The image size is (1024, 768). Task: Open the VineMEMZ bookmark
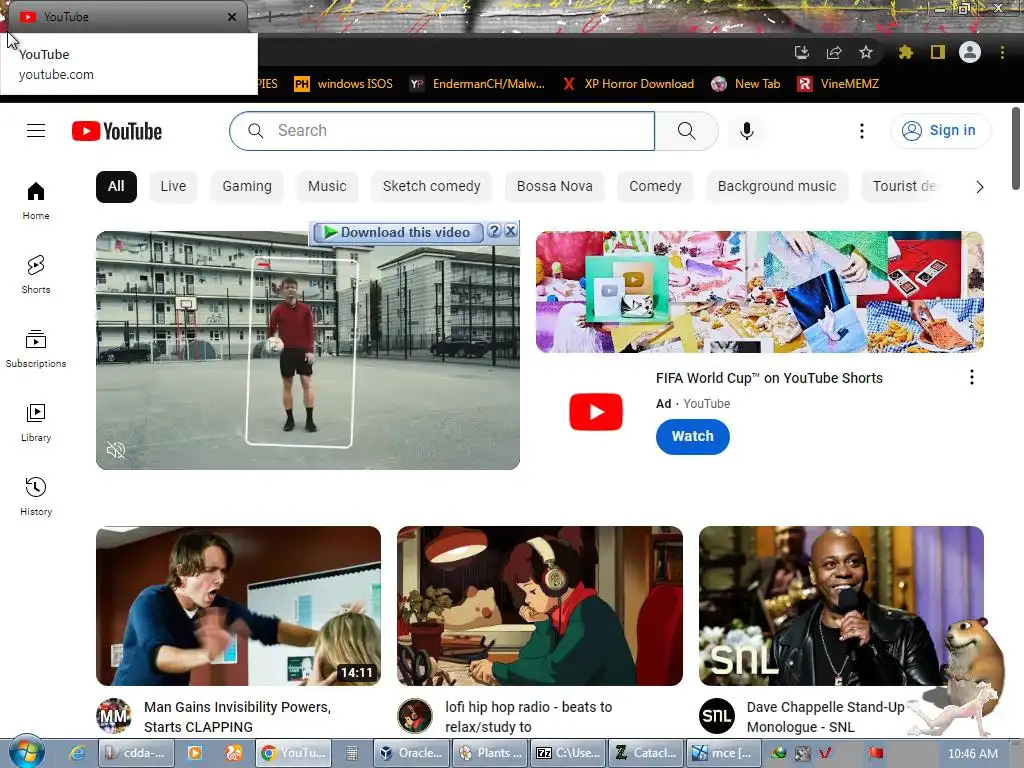838,84
